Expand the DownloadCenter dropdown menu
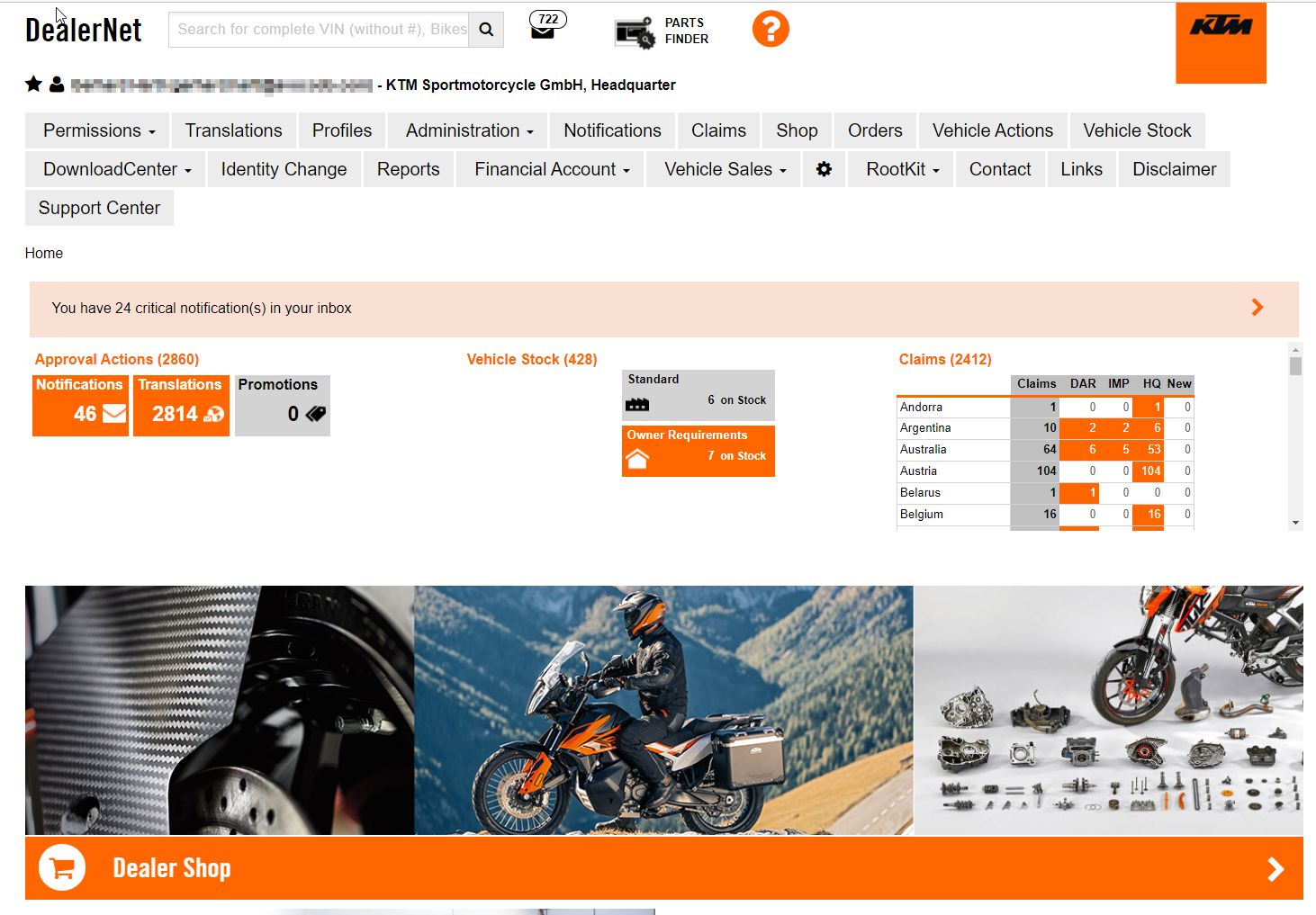Viewport: 1316px width, 915px height. [117, 169]
